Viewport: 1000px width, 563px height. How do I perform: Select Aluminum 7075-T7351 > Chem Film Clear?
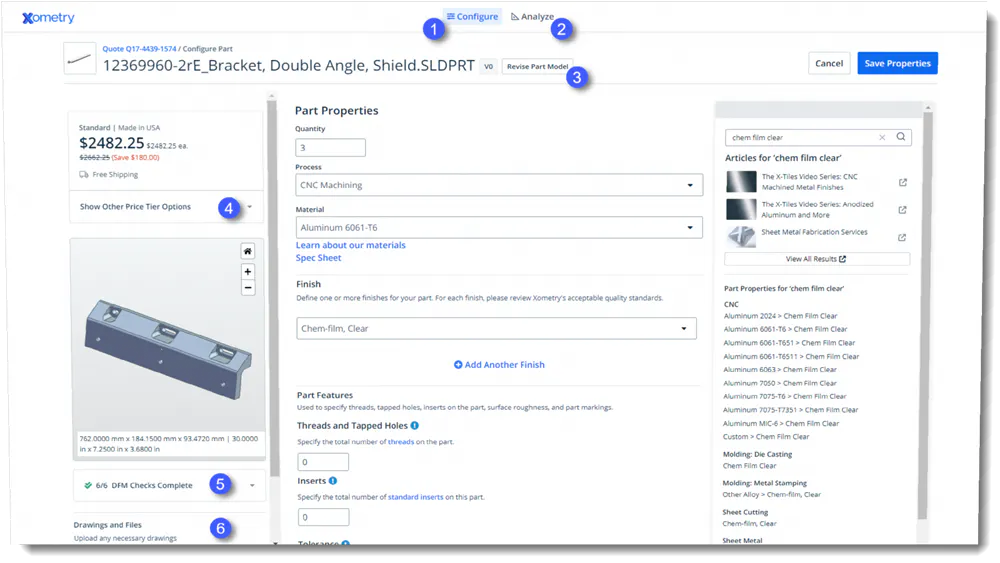click(790, 410)
